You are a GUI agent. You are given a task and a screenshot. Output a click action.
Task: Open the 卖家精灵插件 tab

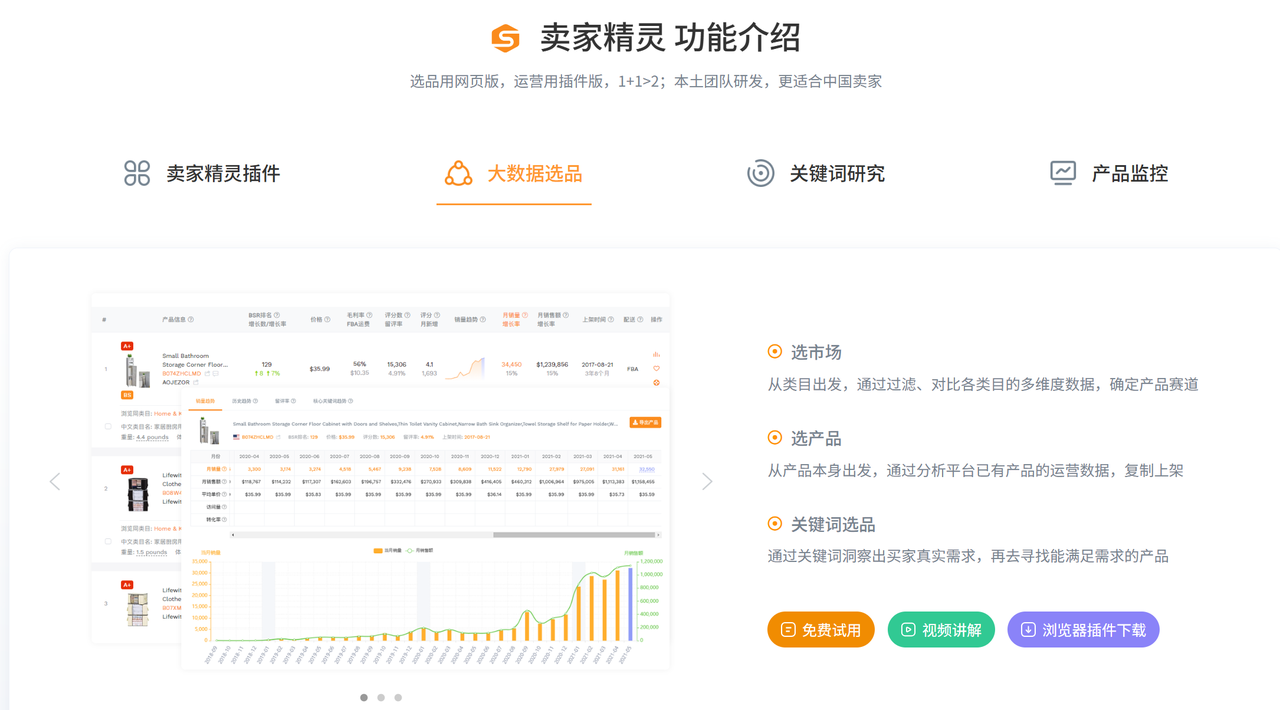(x=222, y=173)
